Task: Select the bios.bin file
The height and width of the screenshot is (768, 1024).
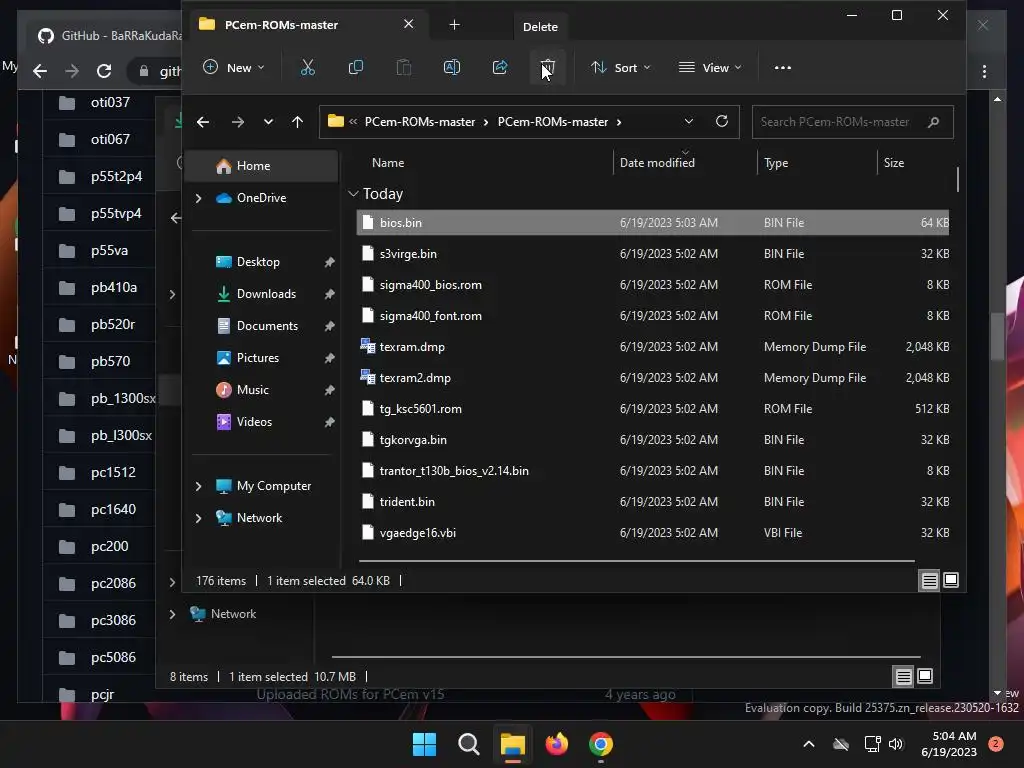Action: click(652, 223)
